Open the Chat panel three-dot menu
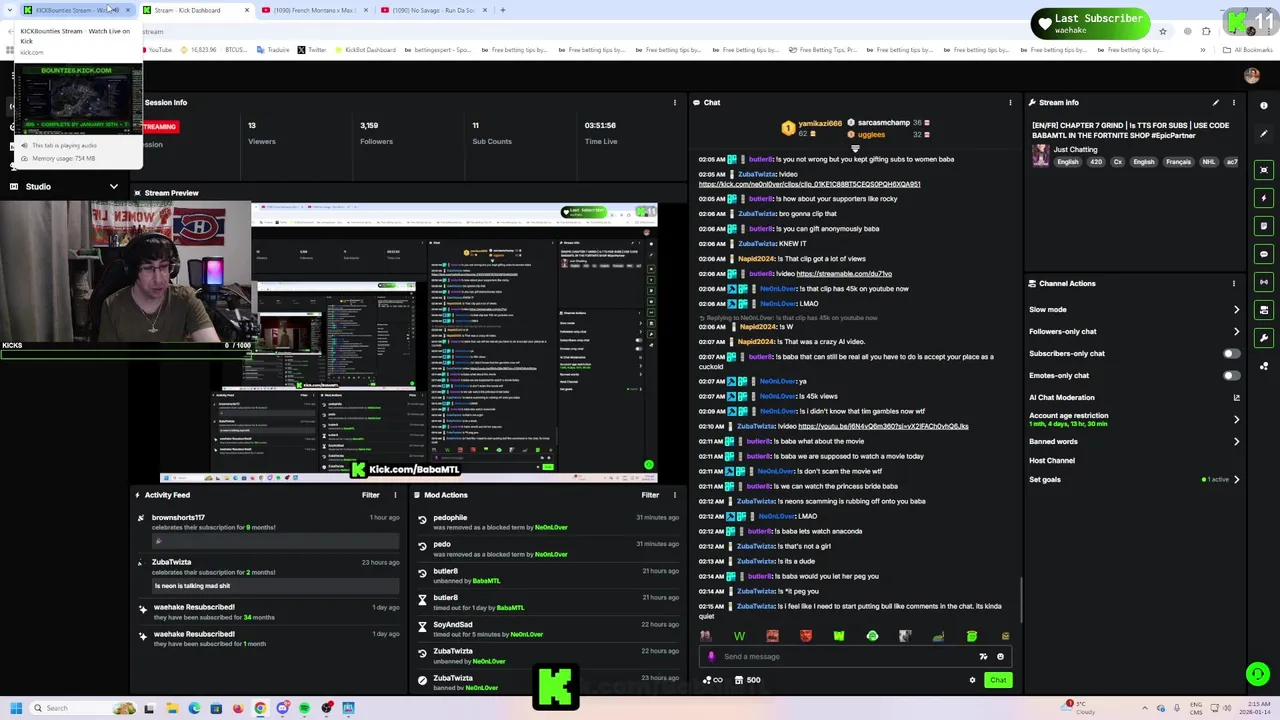The image size is (1280, 720). (x=1010, y=102)
